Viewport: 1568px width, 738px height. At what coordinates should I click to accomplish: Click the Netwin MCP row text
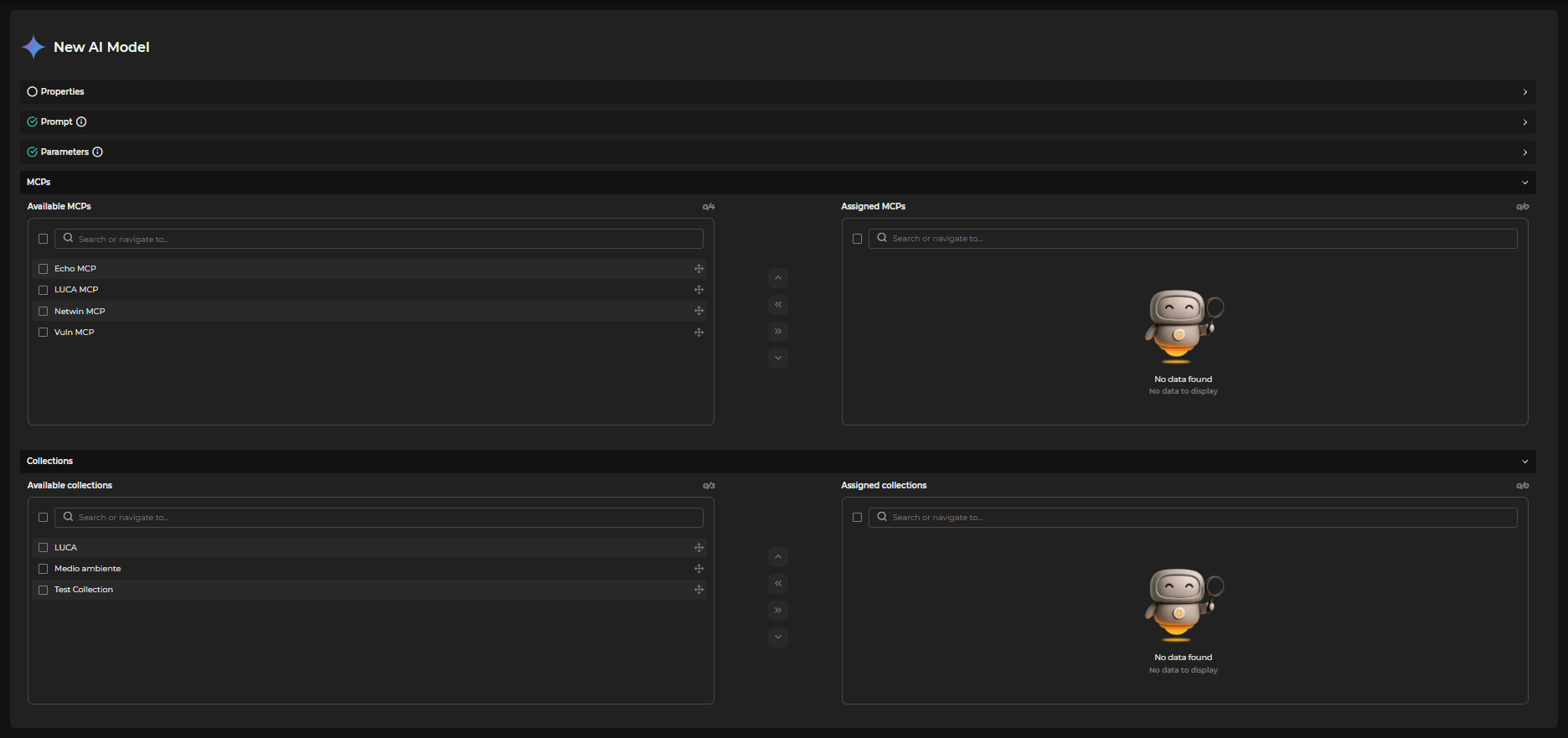[80, 312]
